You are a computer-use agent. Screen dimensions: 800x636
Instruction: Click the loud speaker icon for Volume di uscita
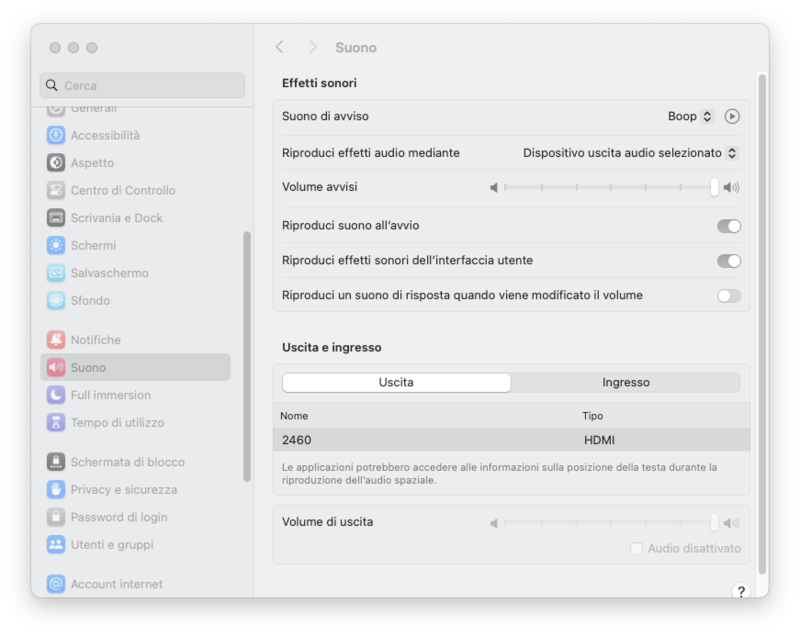click(732, 523)
